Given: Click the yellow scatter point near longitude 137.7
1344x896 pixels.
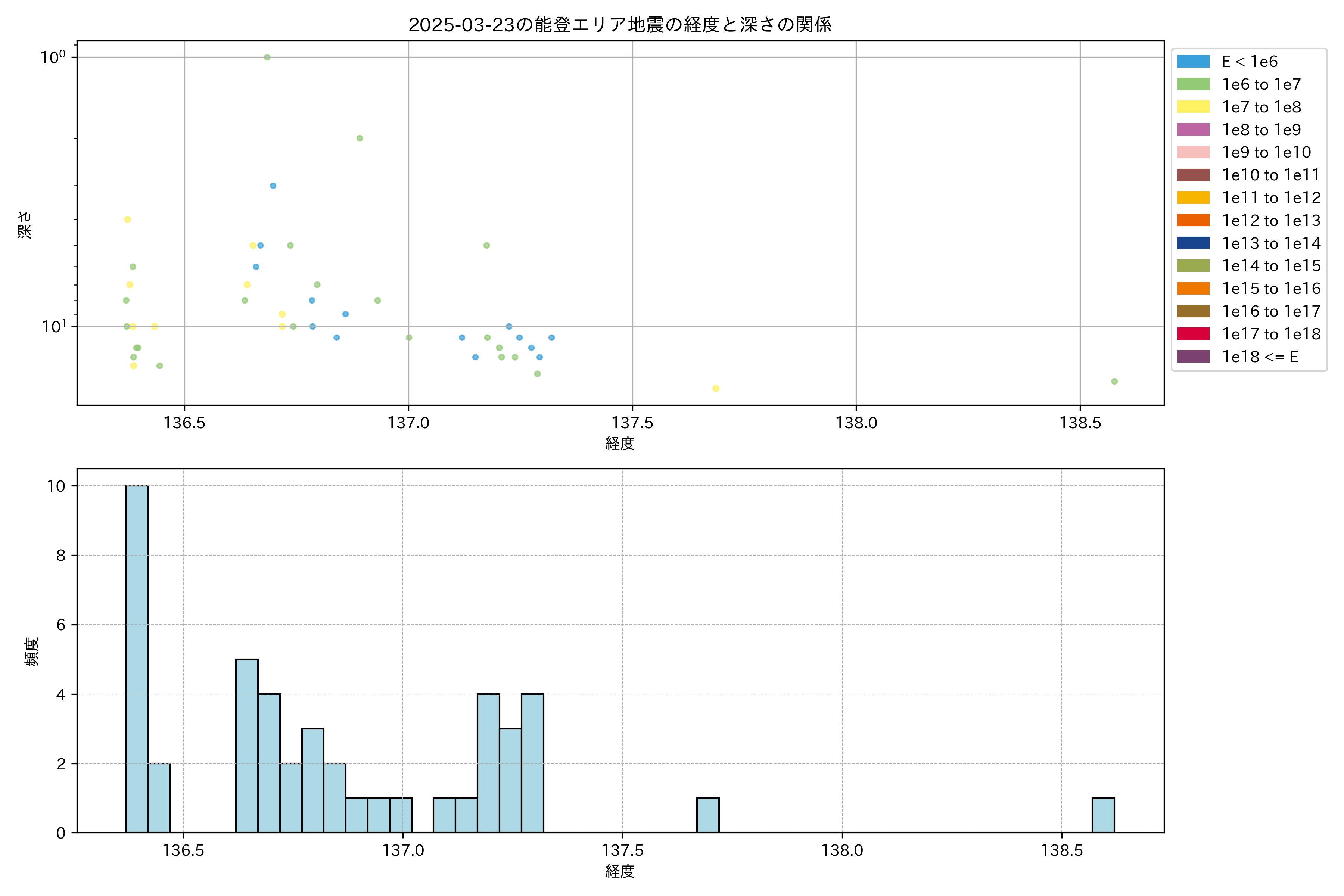Looking at the screenshot, I should point(715,389).
